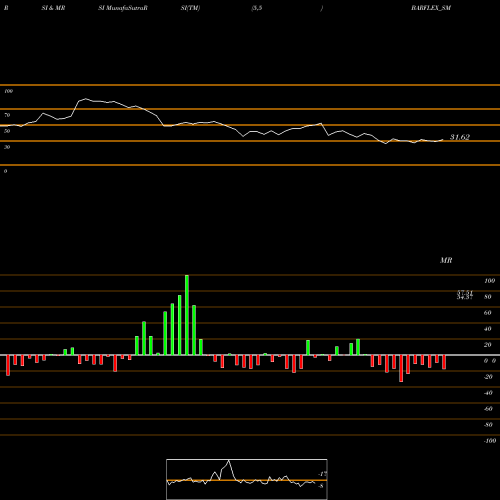
Task: Click the 'MR' panel title
Action: (x=446, y=260)
